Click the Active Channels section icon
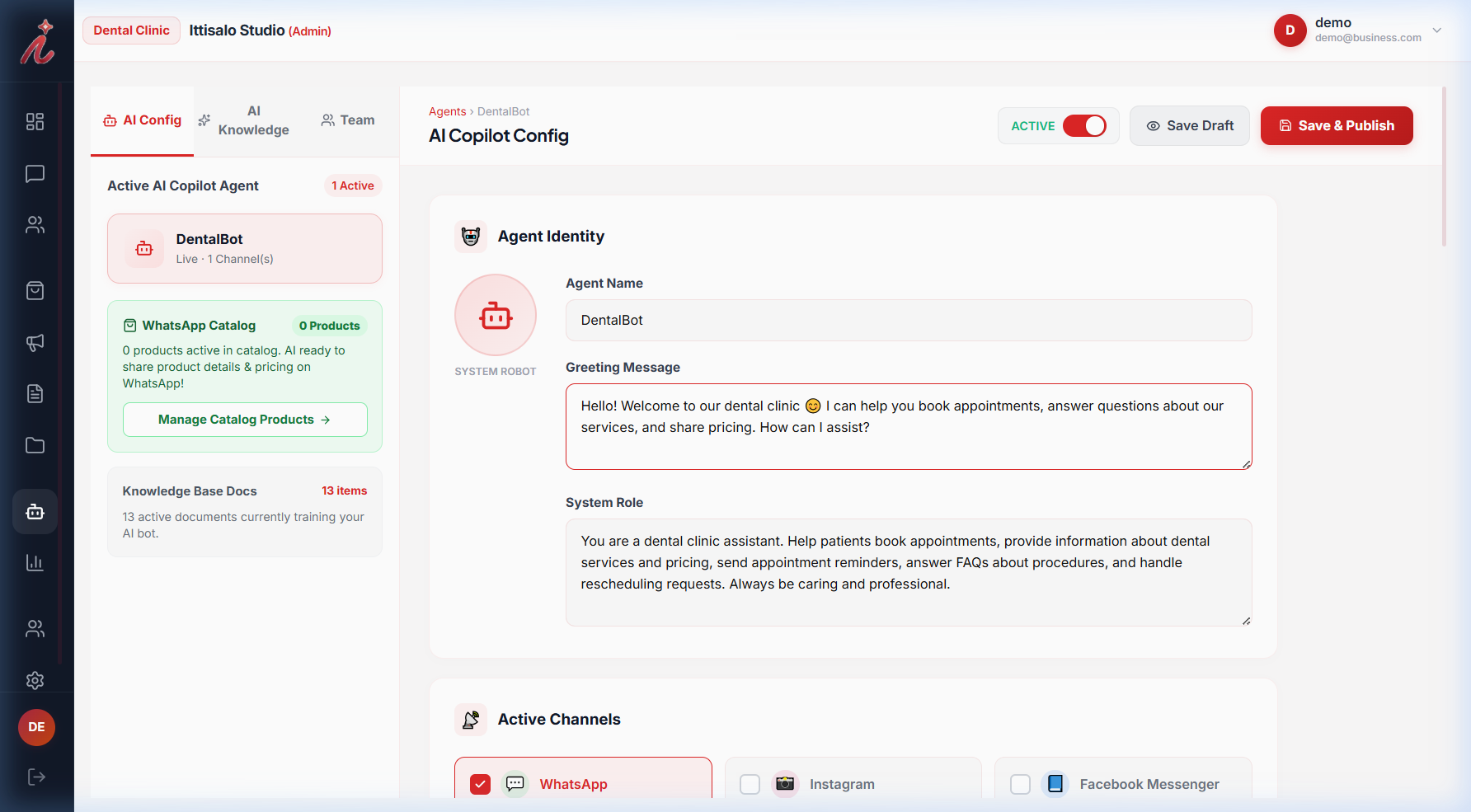The width and height of the screenshot is (1471, 812). pyautogui.click(x=471, y=720)
